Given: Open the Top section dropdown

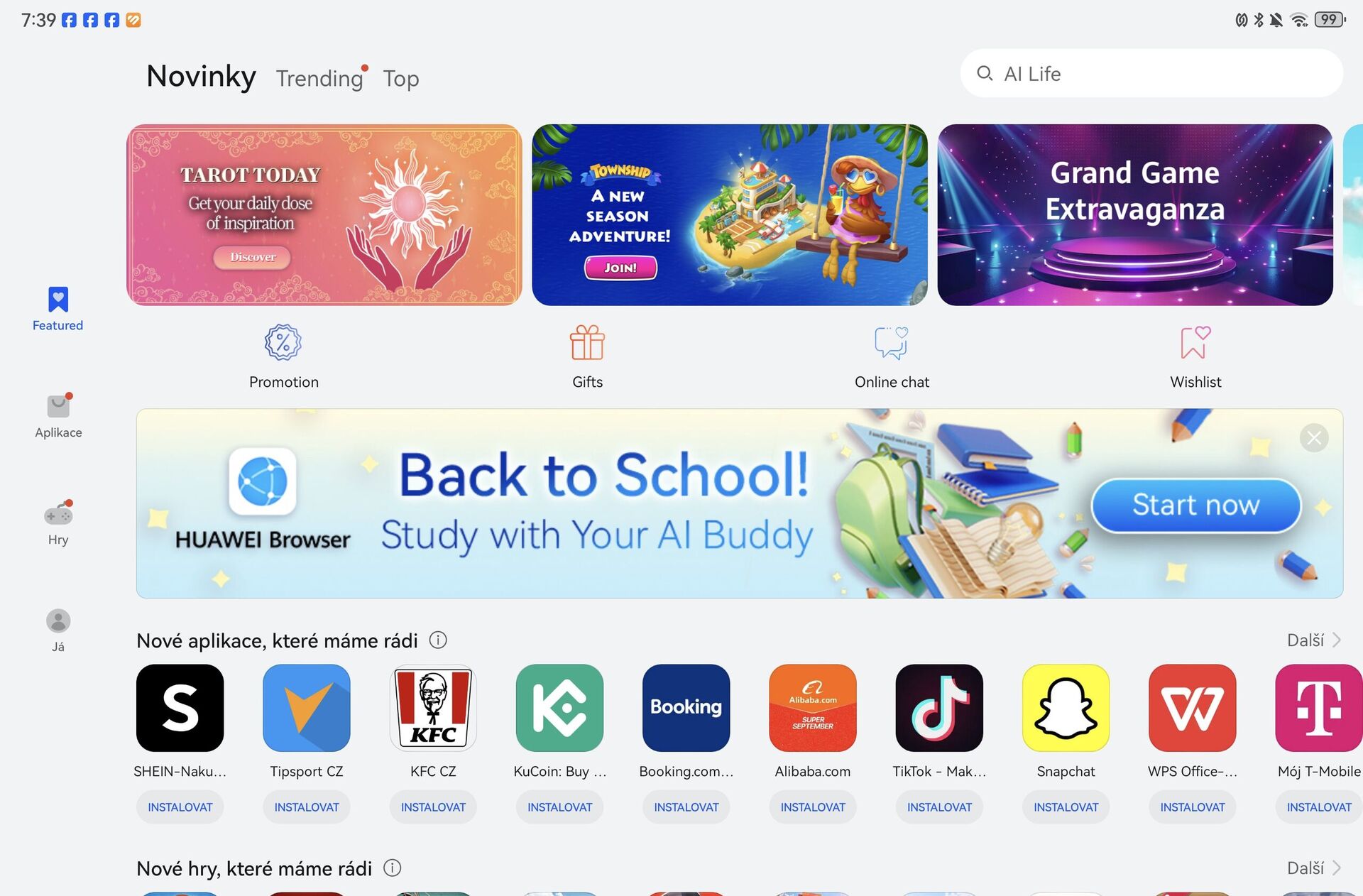Looking at the screenshot, I should coord(402,77).
